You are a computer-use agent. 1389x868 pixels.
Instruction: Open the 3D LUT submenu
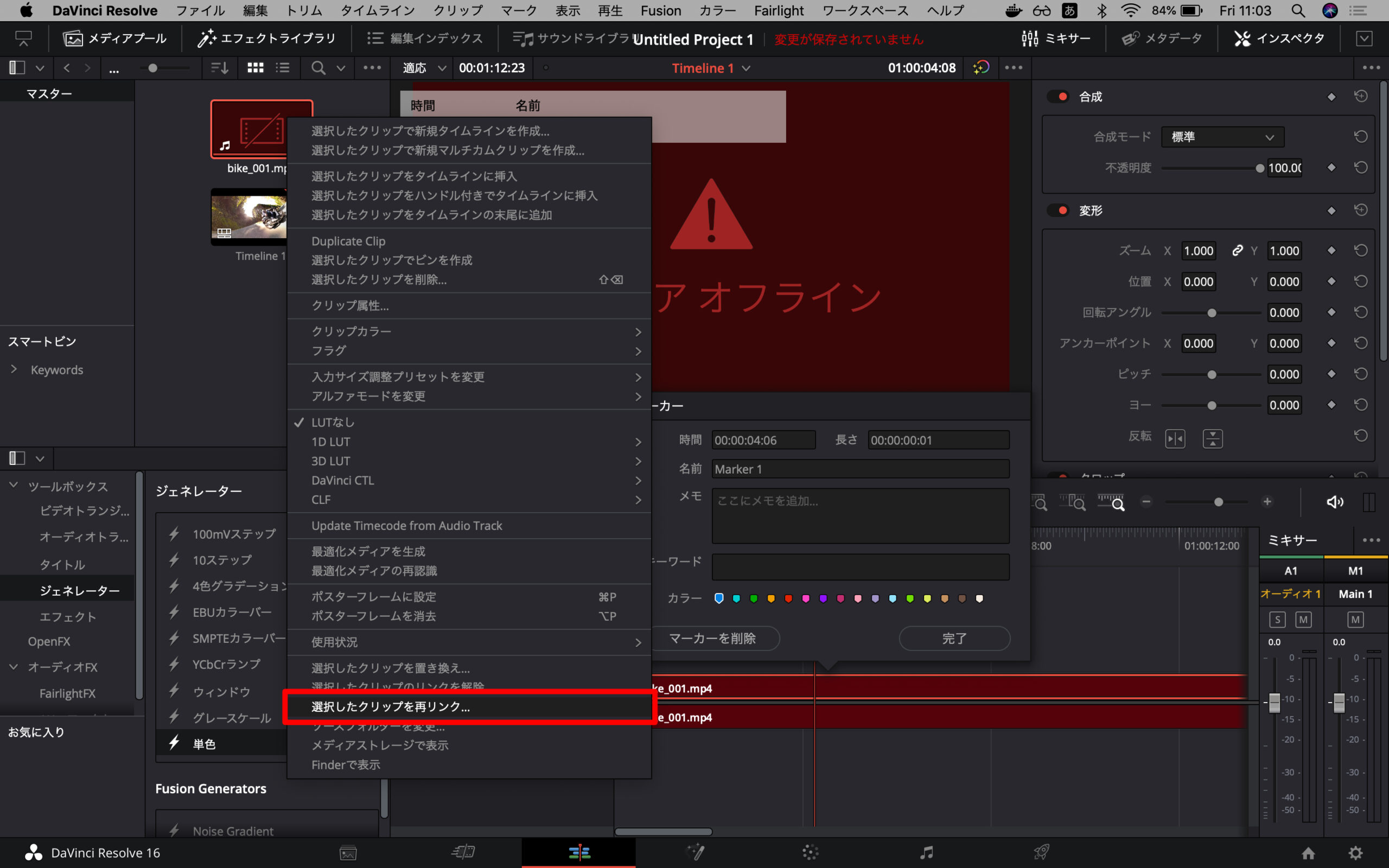click(x=469, y=461)
